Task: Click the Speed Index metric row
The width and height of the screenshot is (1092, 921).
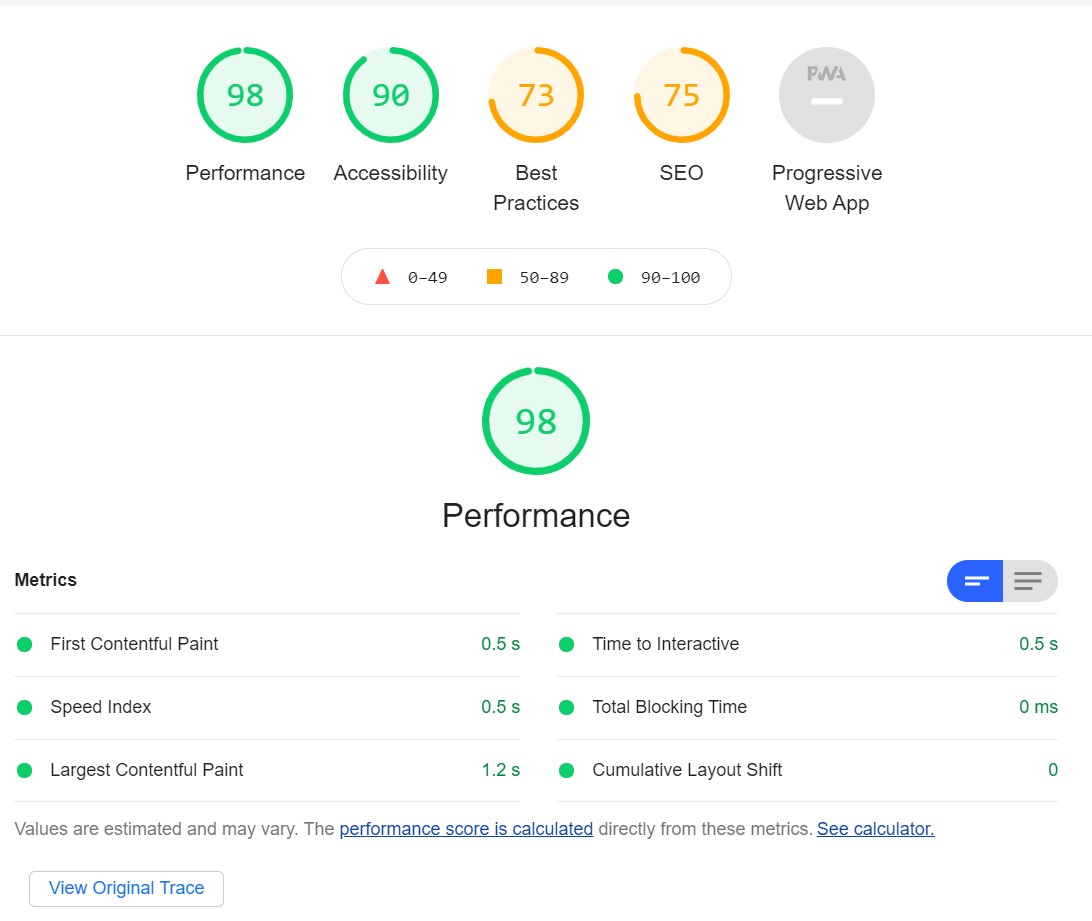Action: click(101, 707)
